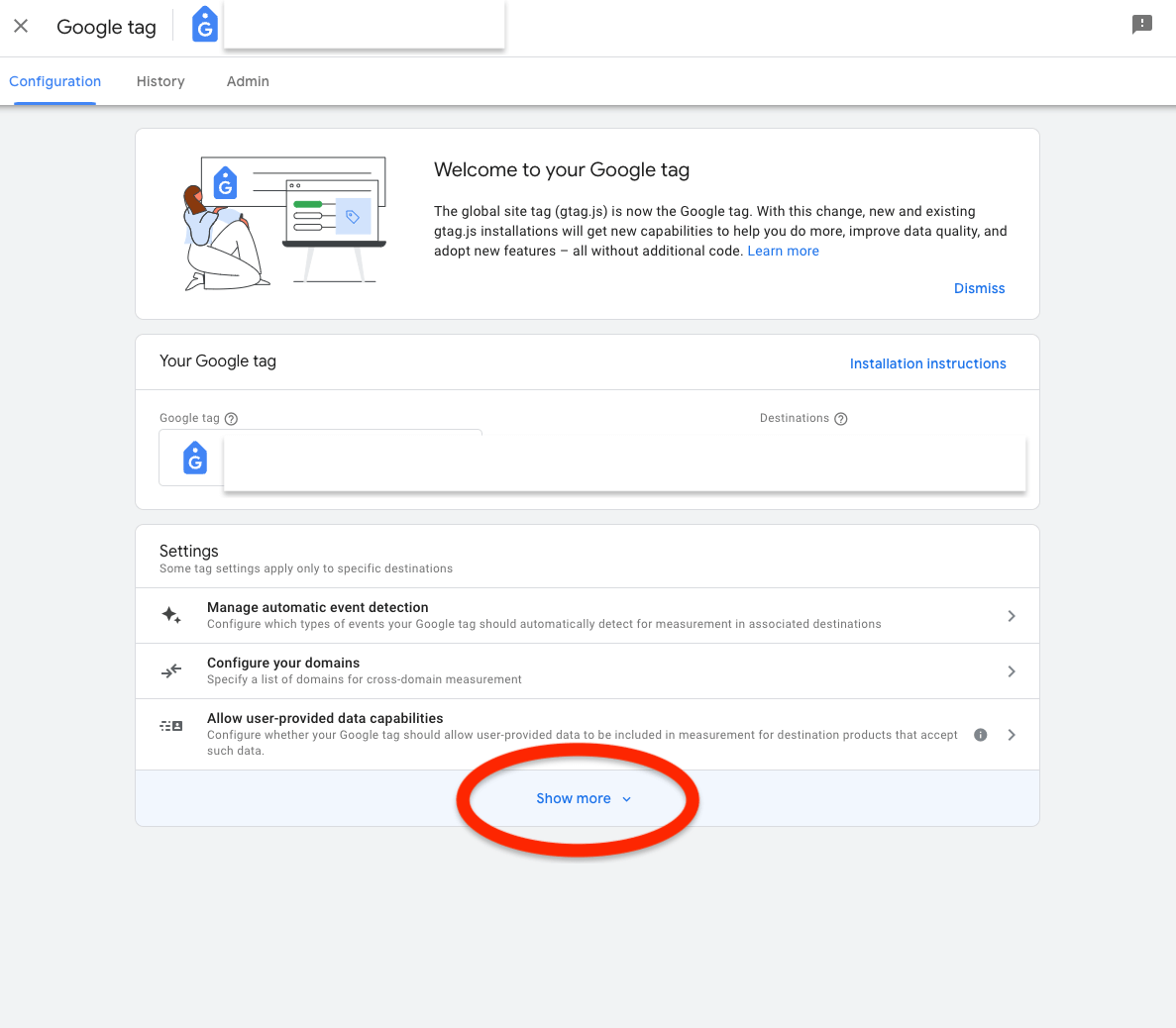Open Allow user-provided data capabilities
1176x1028 pixels.
[587, 734]
